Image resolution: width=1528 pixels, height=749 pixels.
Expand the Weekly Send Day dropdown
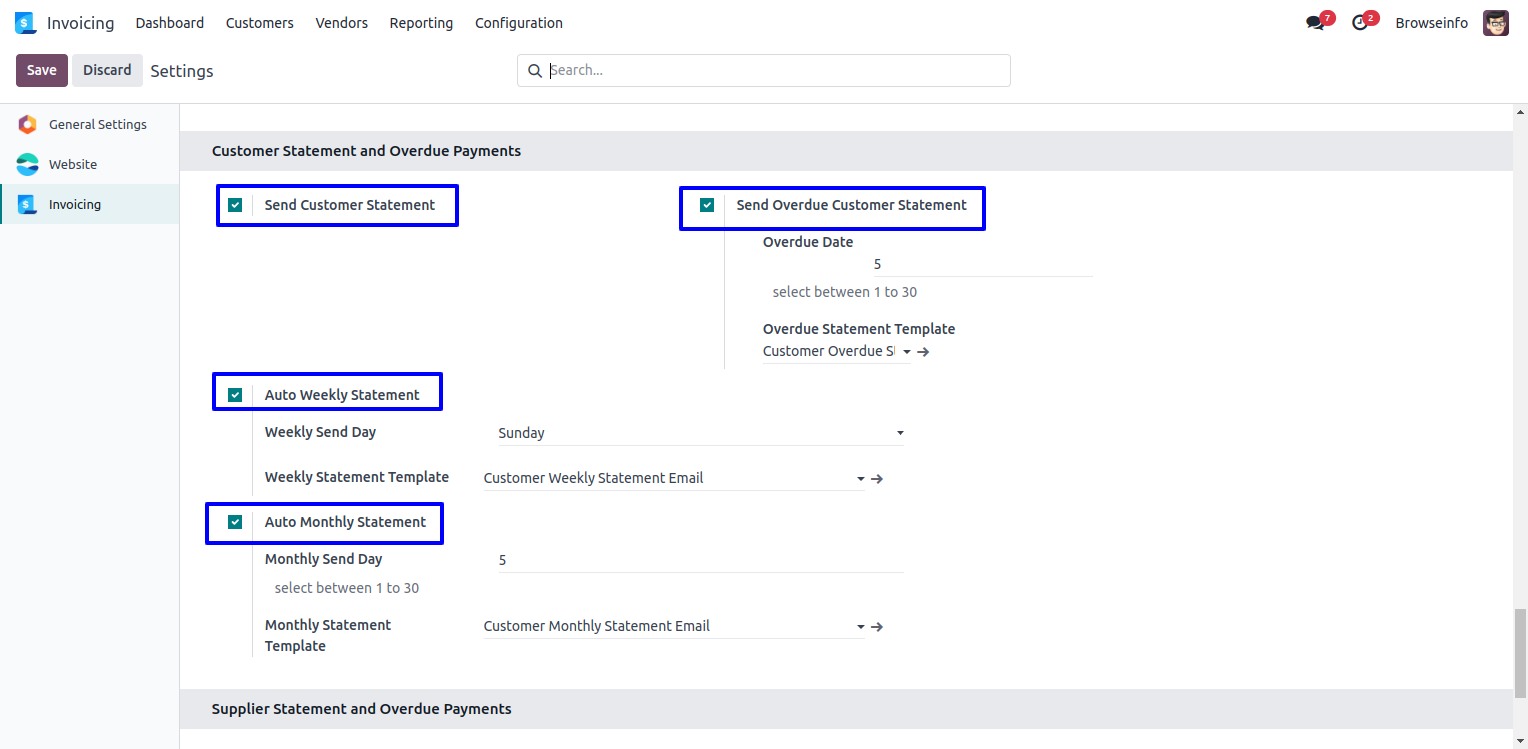tap(700, 433)
